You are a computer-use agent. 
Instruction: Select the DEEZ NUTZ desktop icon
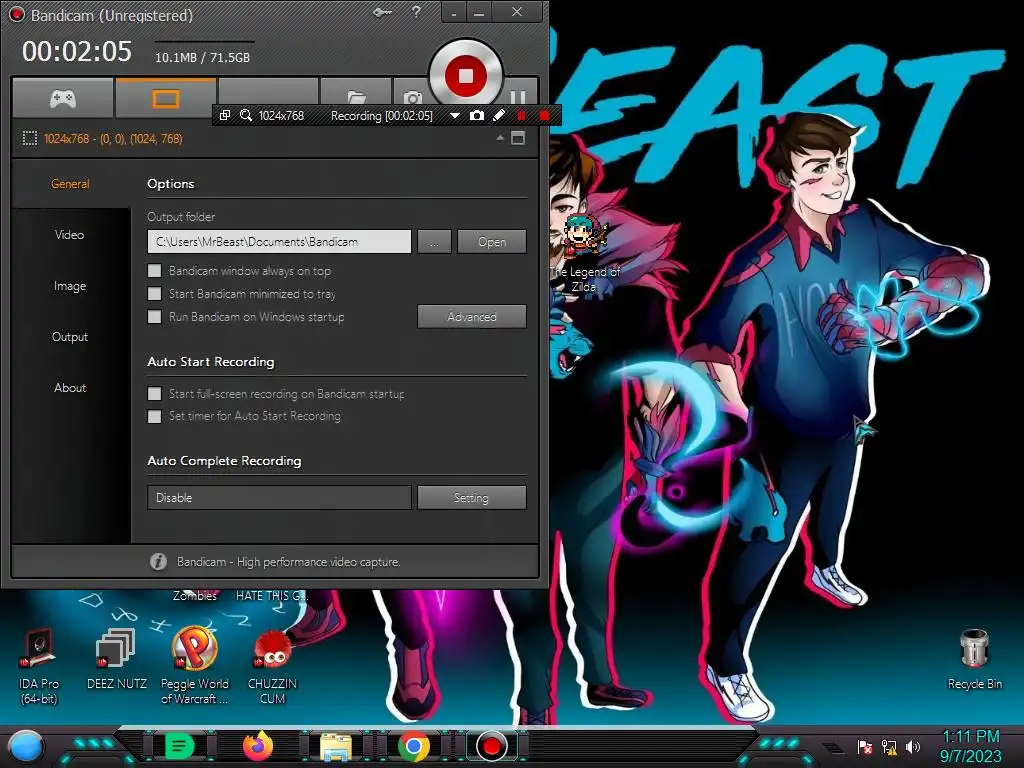tap(116, 658)
